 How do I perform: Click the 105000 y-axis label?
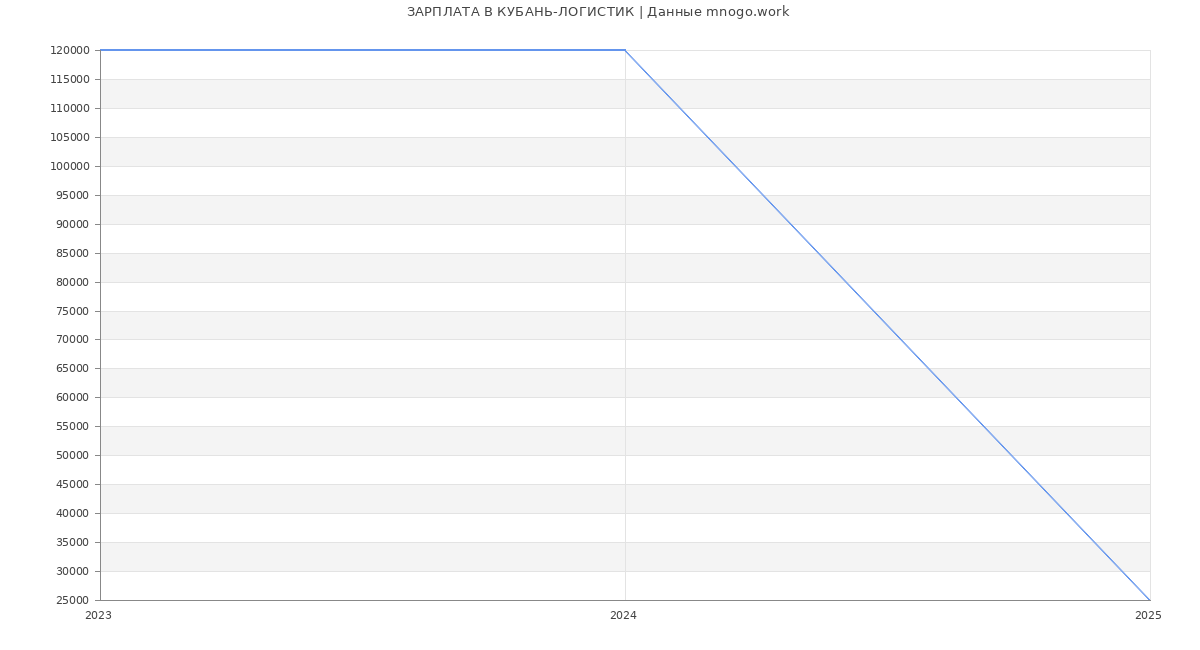point(69,137)
